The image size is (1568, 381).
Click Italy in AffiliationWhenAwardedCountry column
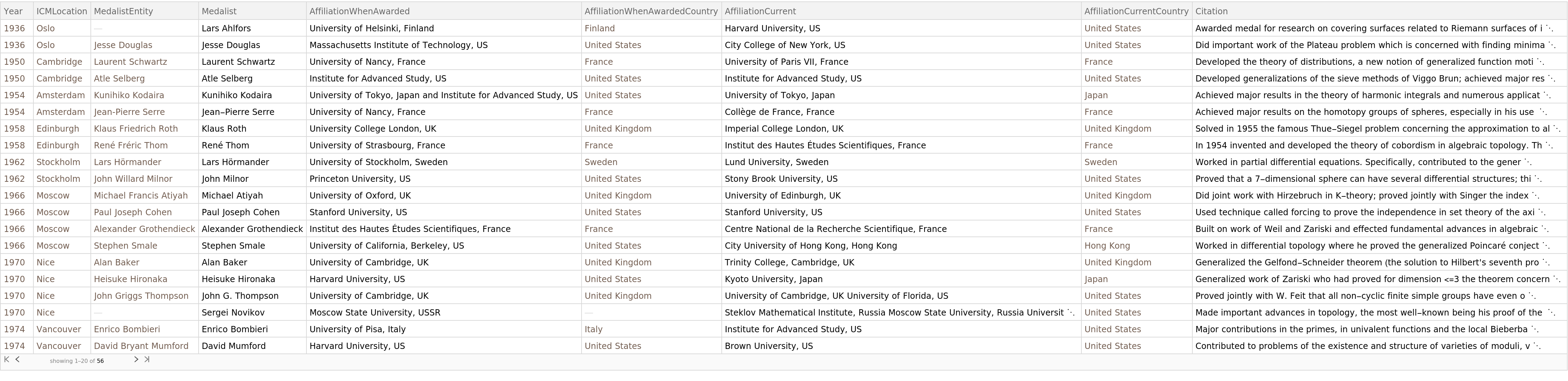(593, 329)
